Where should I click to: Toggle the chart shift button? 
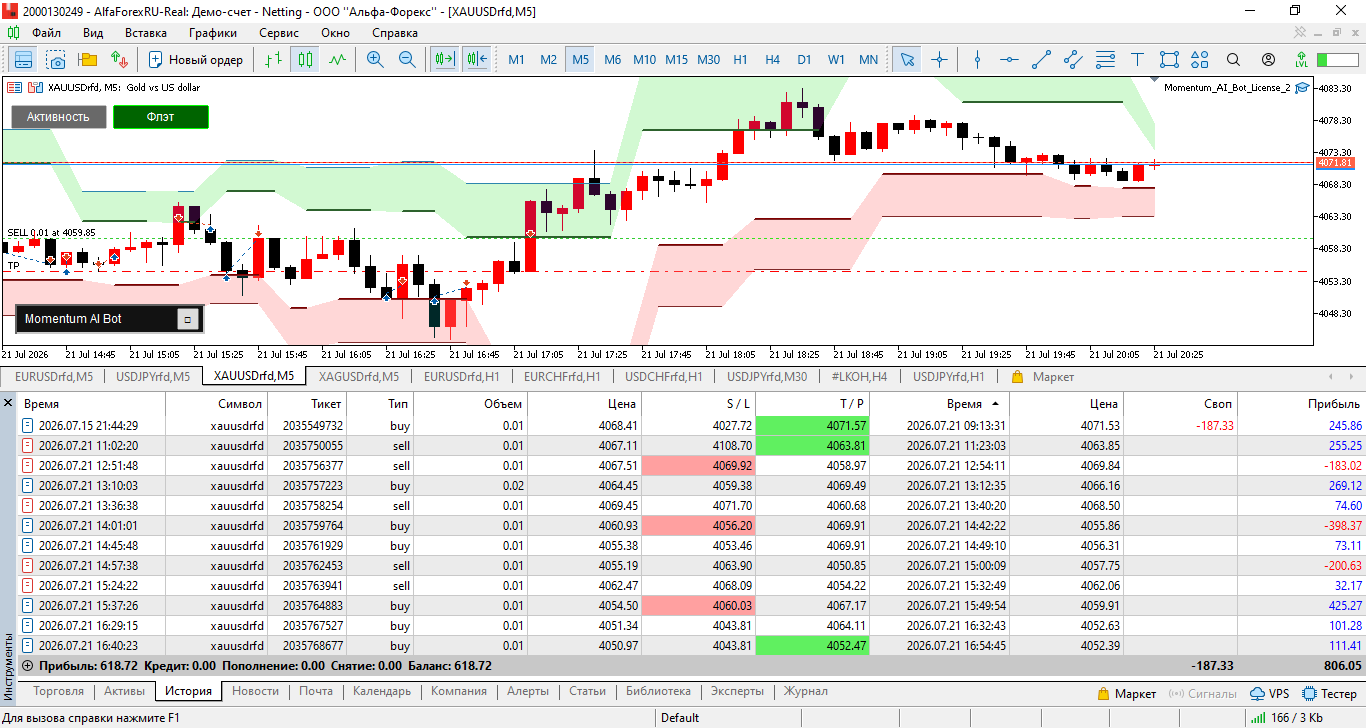click(475, 60)
